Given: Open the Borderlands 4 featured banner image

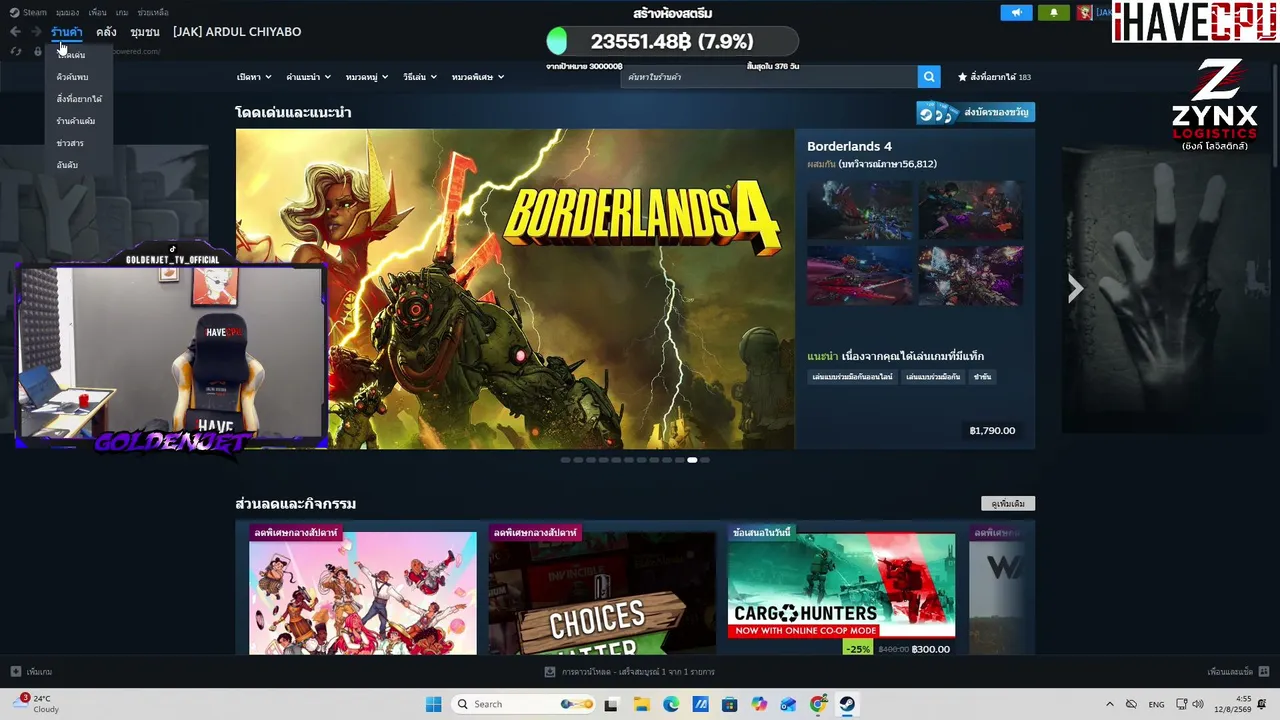Looking at the screenshot, I should 515,289.
